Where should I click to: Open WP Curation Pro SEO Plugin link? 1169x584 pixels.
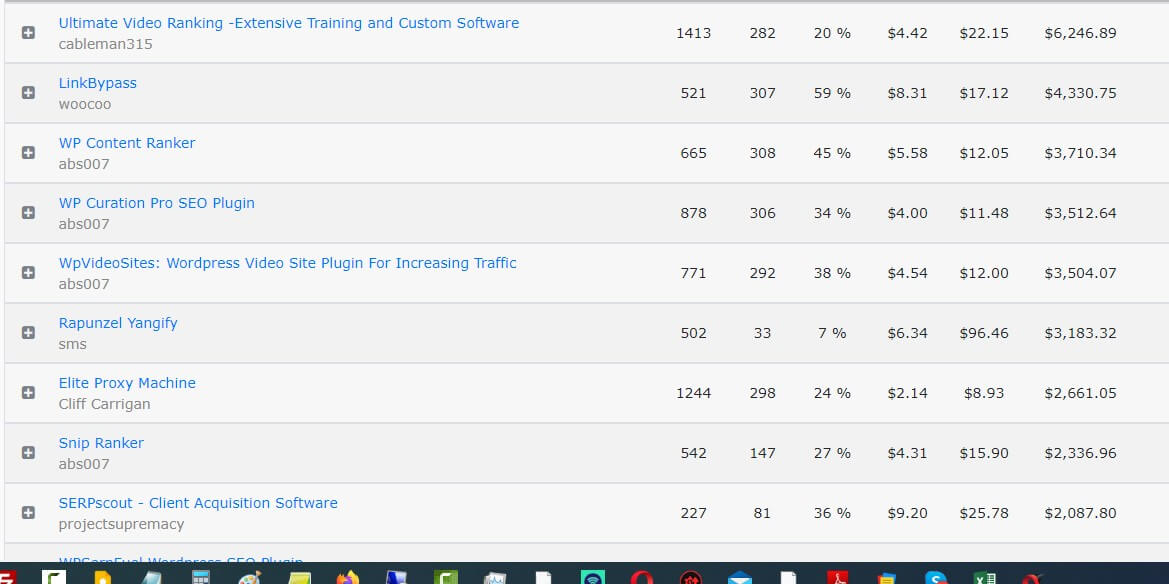pos(157,203)
